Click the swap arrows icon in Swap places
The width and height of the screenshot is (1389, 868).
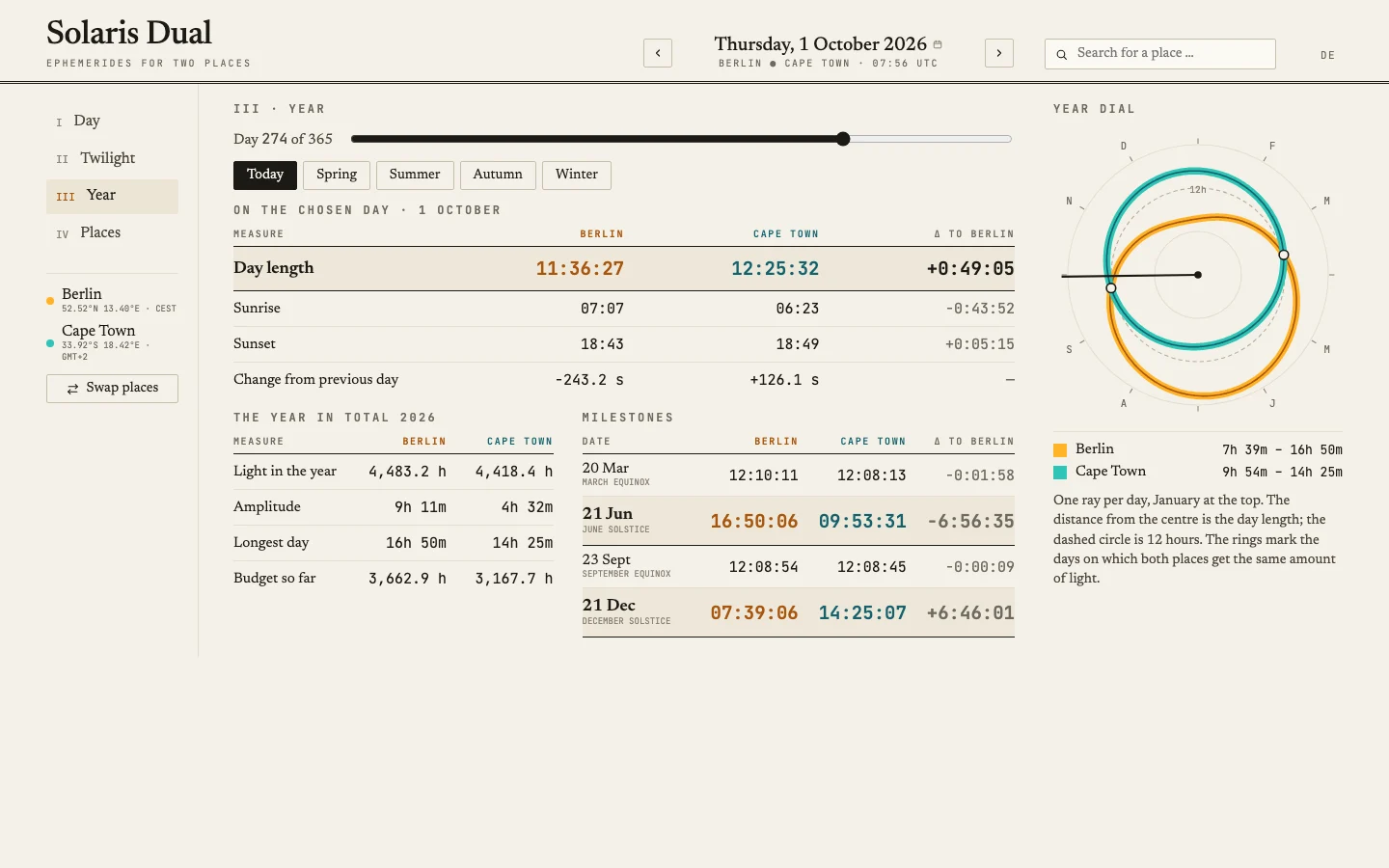(72, 389)
